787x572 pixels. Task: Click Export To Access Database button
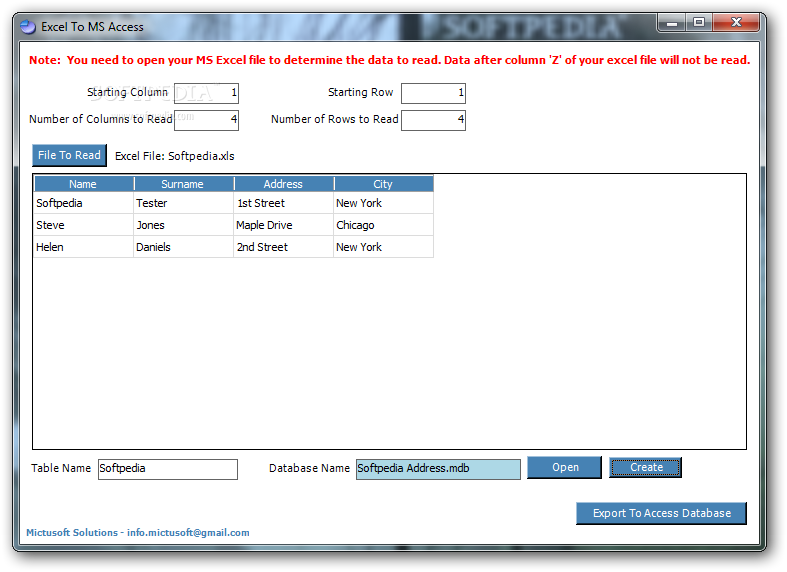tap(662, 513)
